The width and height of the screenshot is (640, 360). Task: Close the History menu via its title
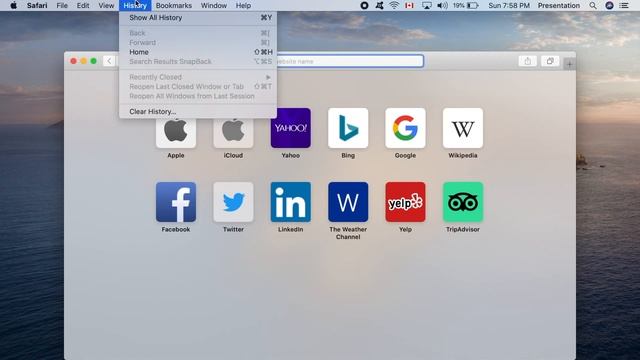pos(135,6)
